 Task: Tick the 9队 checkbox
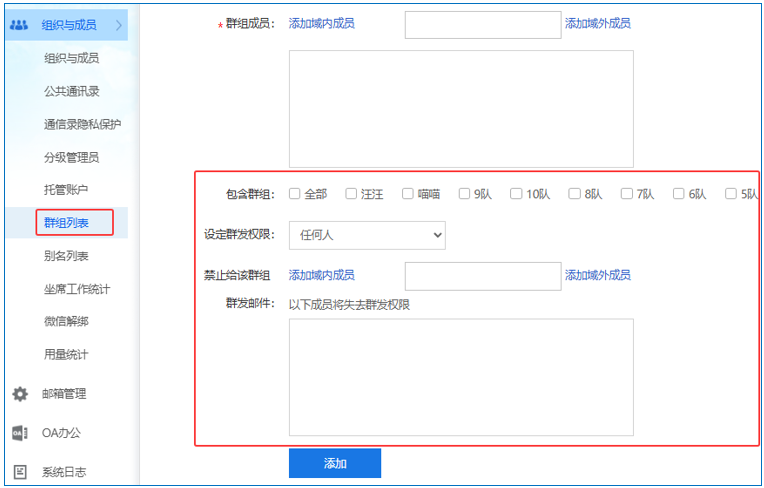click(464, 194)
